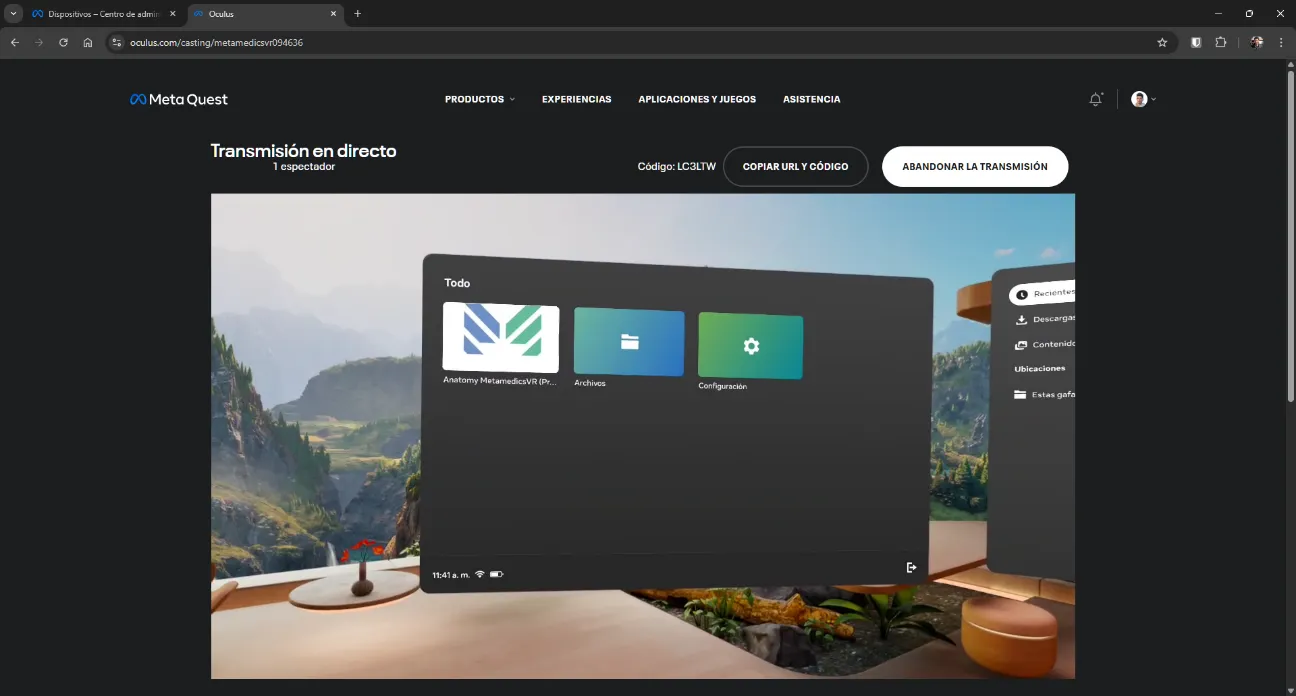
Task: Open the tab search dropdown
Action: point(13,14)
